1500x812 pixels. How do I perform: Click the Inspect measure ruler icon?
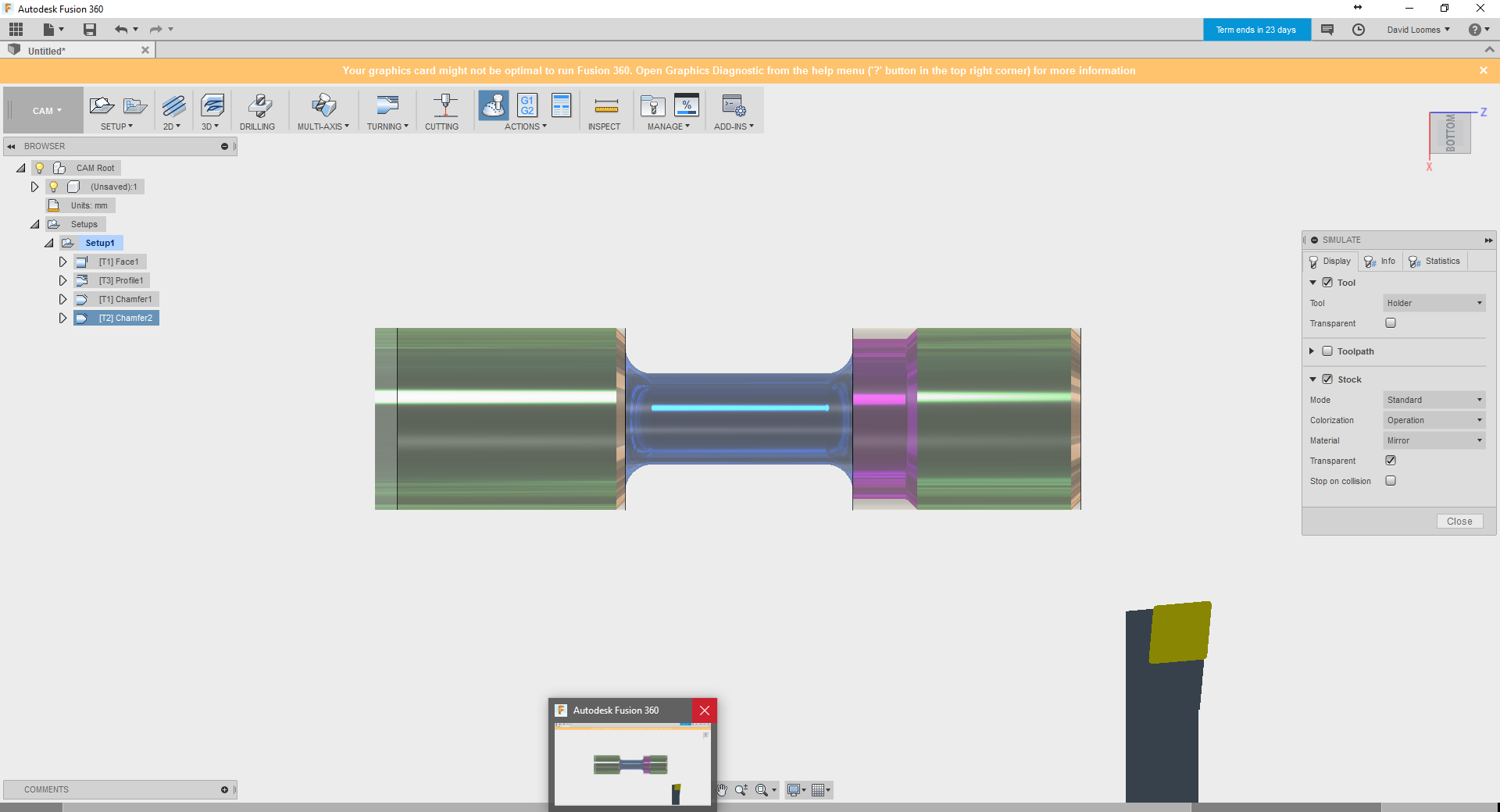pyautogui.click(x=606, y=106)
